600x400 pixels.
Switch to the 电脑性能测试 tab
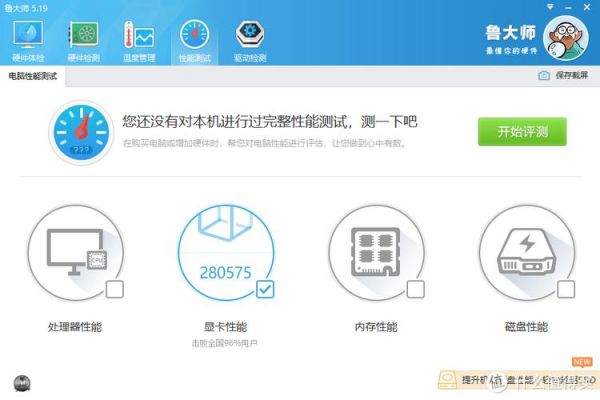click(x=33, y=76)
